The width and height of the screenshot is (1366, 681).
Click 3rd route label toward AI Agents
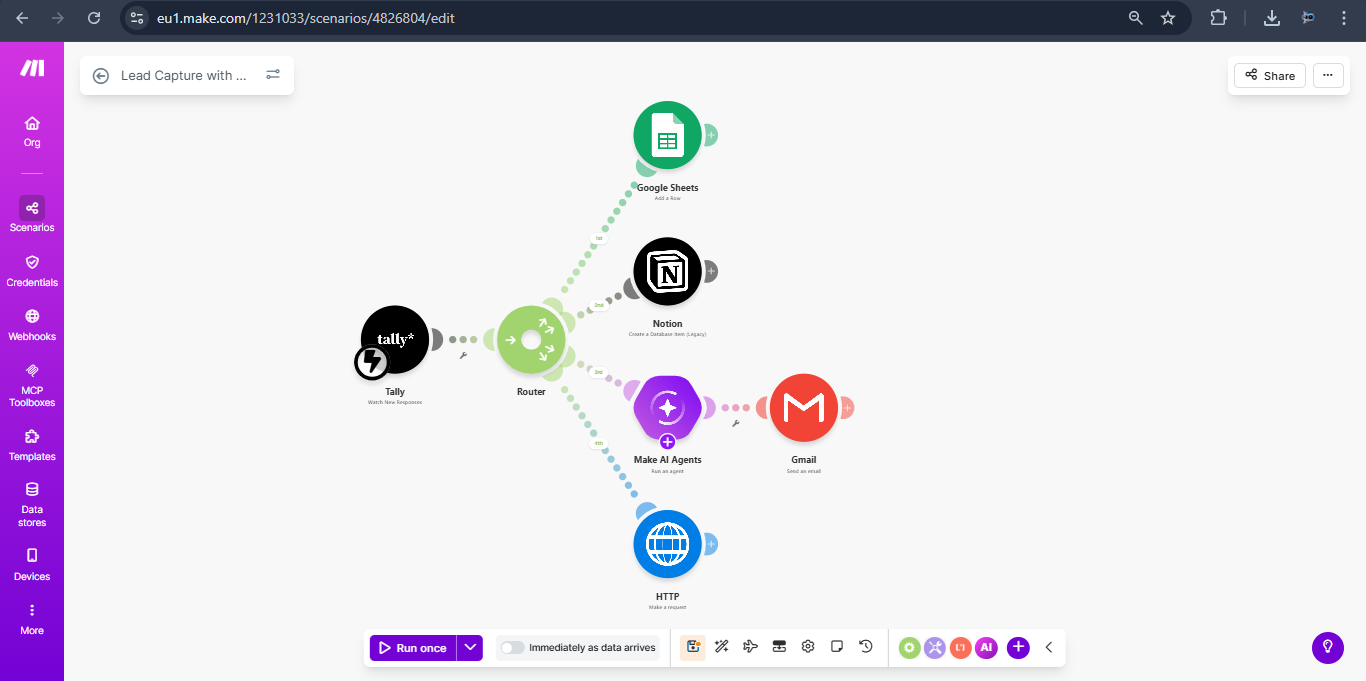[x=599, y=372]
